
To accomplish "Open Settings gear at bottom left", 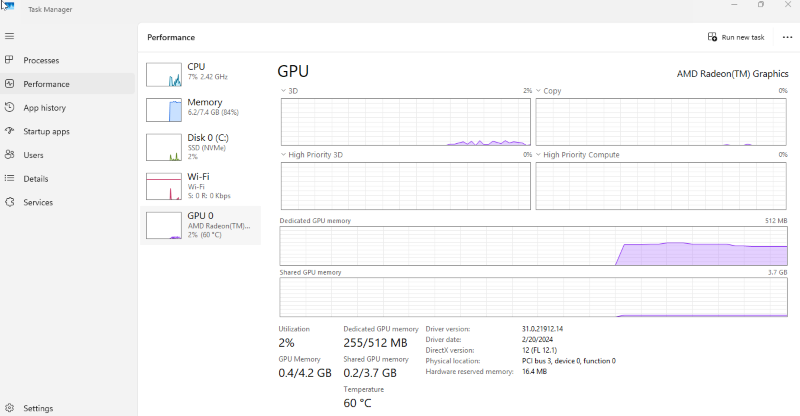I will (10, 408).
